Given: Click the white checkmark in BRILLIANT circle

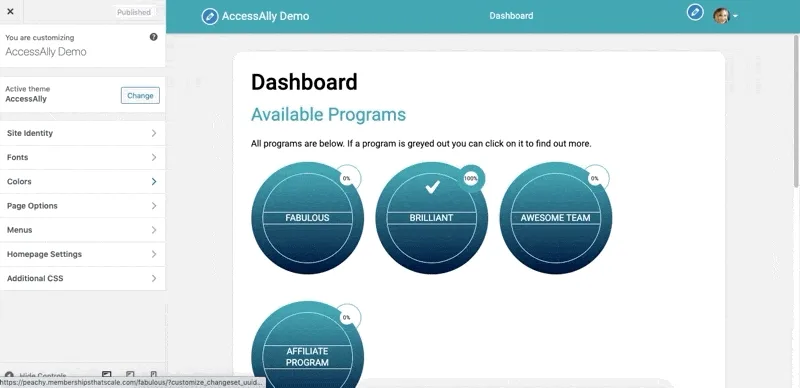Looking at the screenshot, I should click(432, 187).
